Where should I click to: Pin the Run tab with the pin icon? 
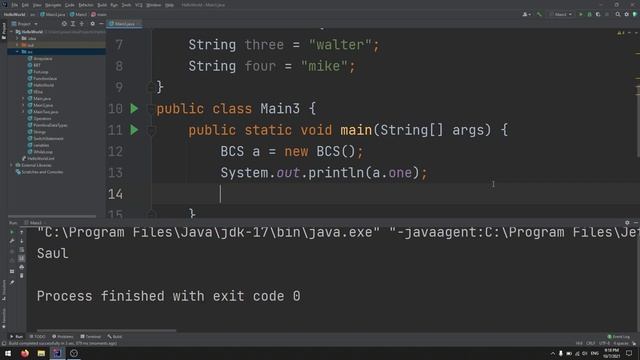pos(12,282)
